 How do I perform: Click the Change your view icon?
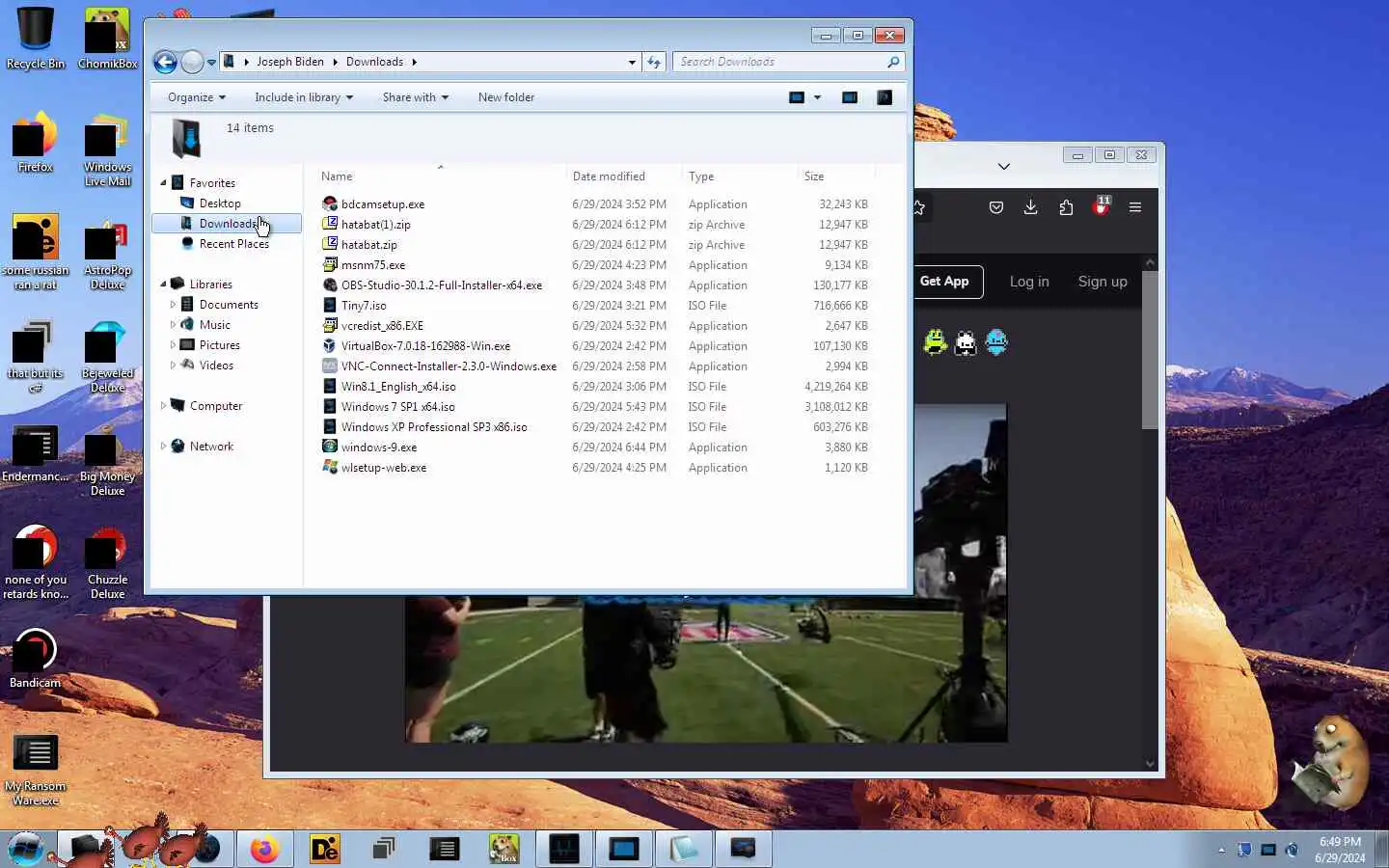point(797,97)
